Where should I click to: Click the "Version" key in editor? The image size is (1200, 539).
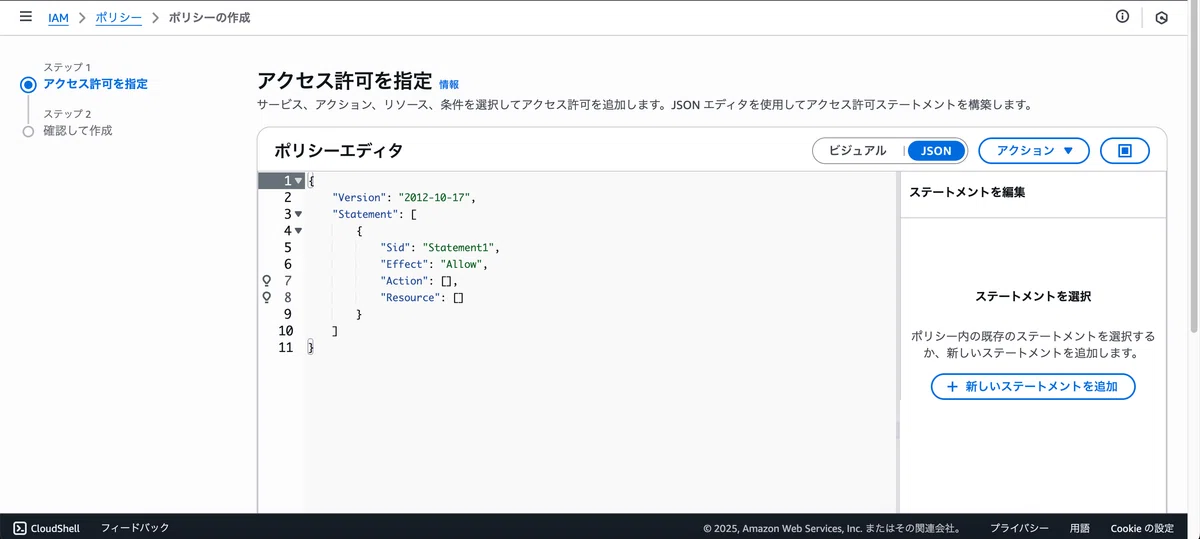coord(359,198)
